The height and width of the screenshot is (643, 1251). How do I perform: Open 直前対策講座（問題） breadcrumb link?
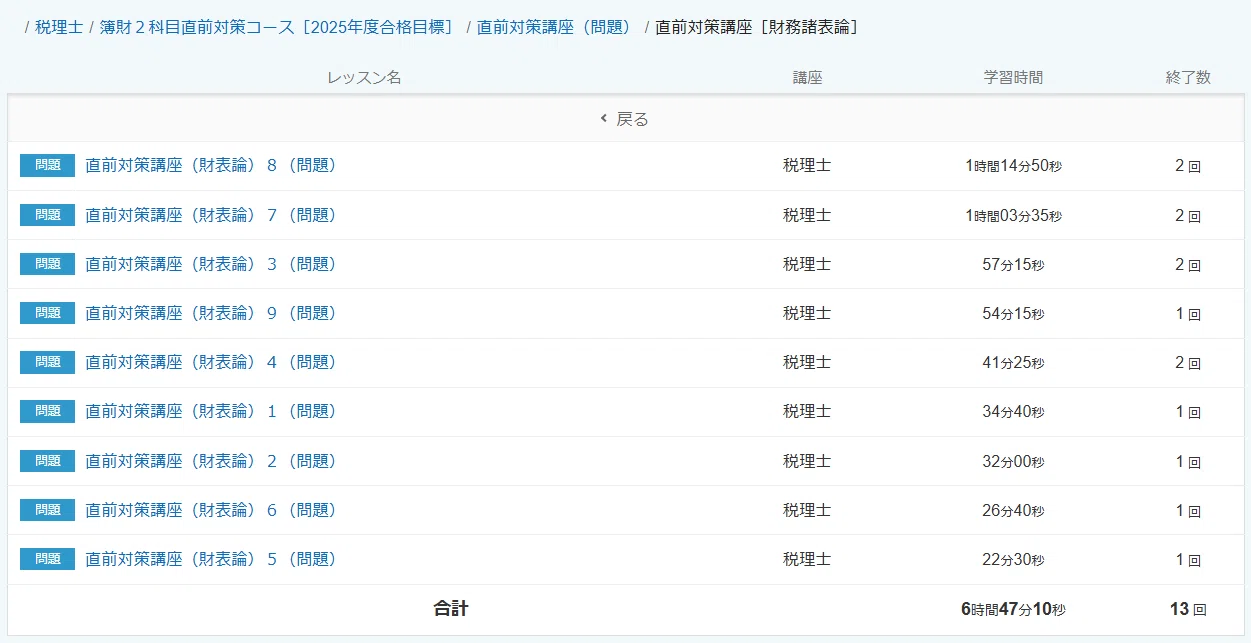pyautogui.click(x=556, y=27)
